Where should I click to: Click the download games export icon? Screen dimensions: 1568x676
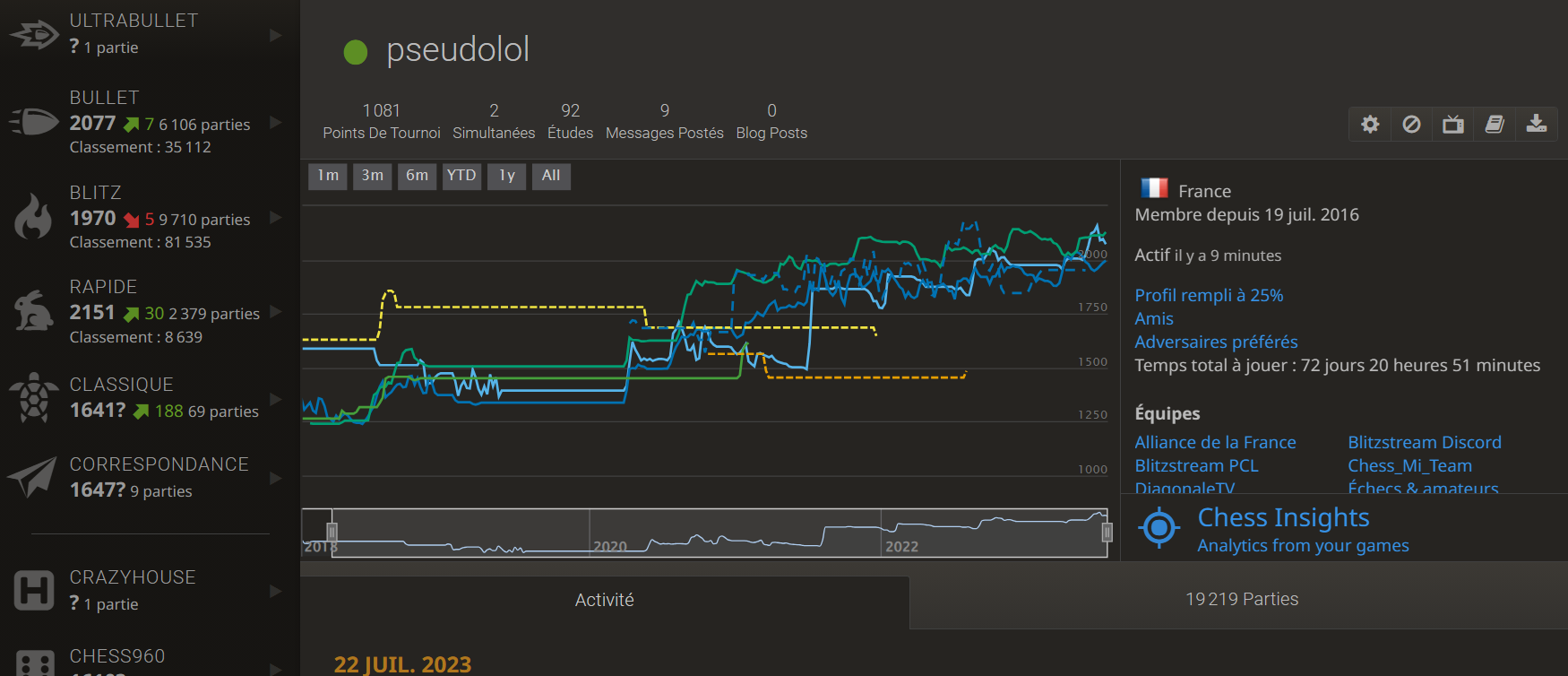(1537, 125)
